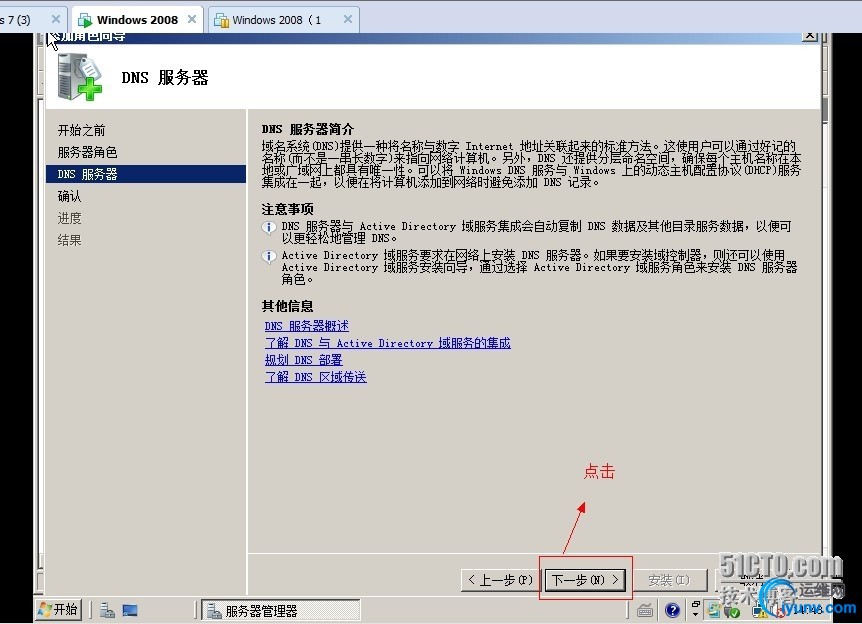Select 确认 step in wizard sidebar

(69, 196)
